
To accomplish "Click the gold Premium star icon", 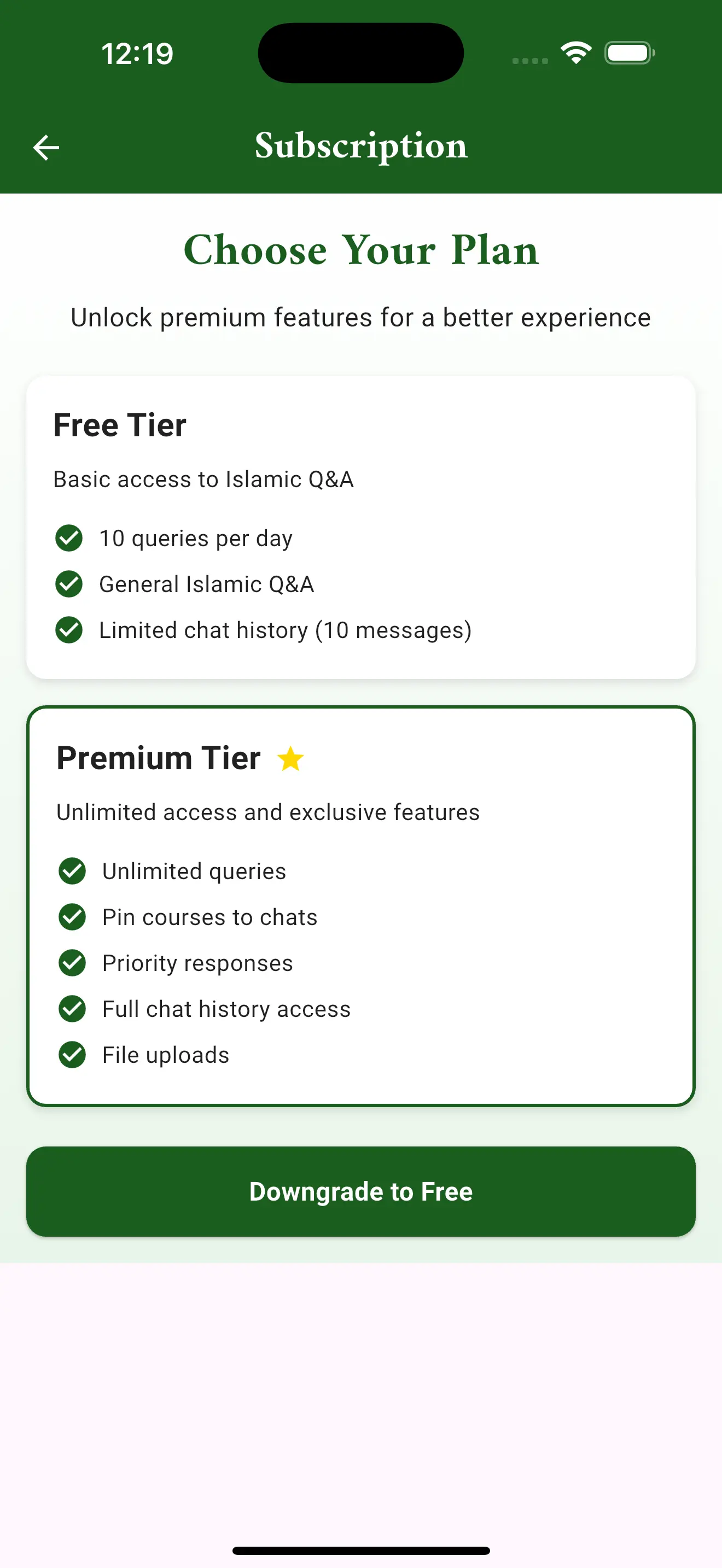I will 290,758.
